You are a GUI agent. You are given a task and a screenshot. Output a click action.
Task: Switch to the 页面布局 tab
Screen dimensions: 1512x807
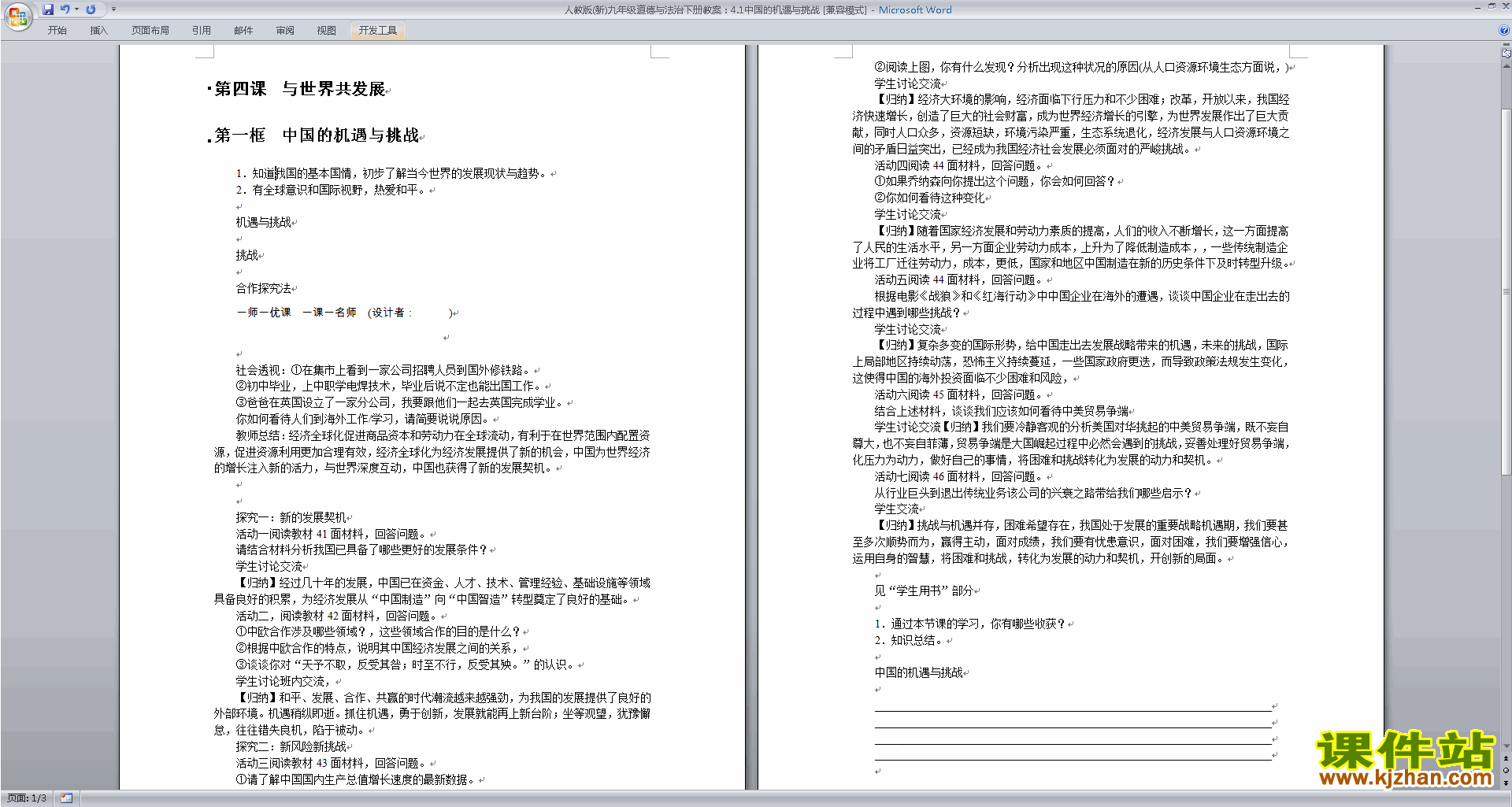tap(150, 31)
